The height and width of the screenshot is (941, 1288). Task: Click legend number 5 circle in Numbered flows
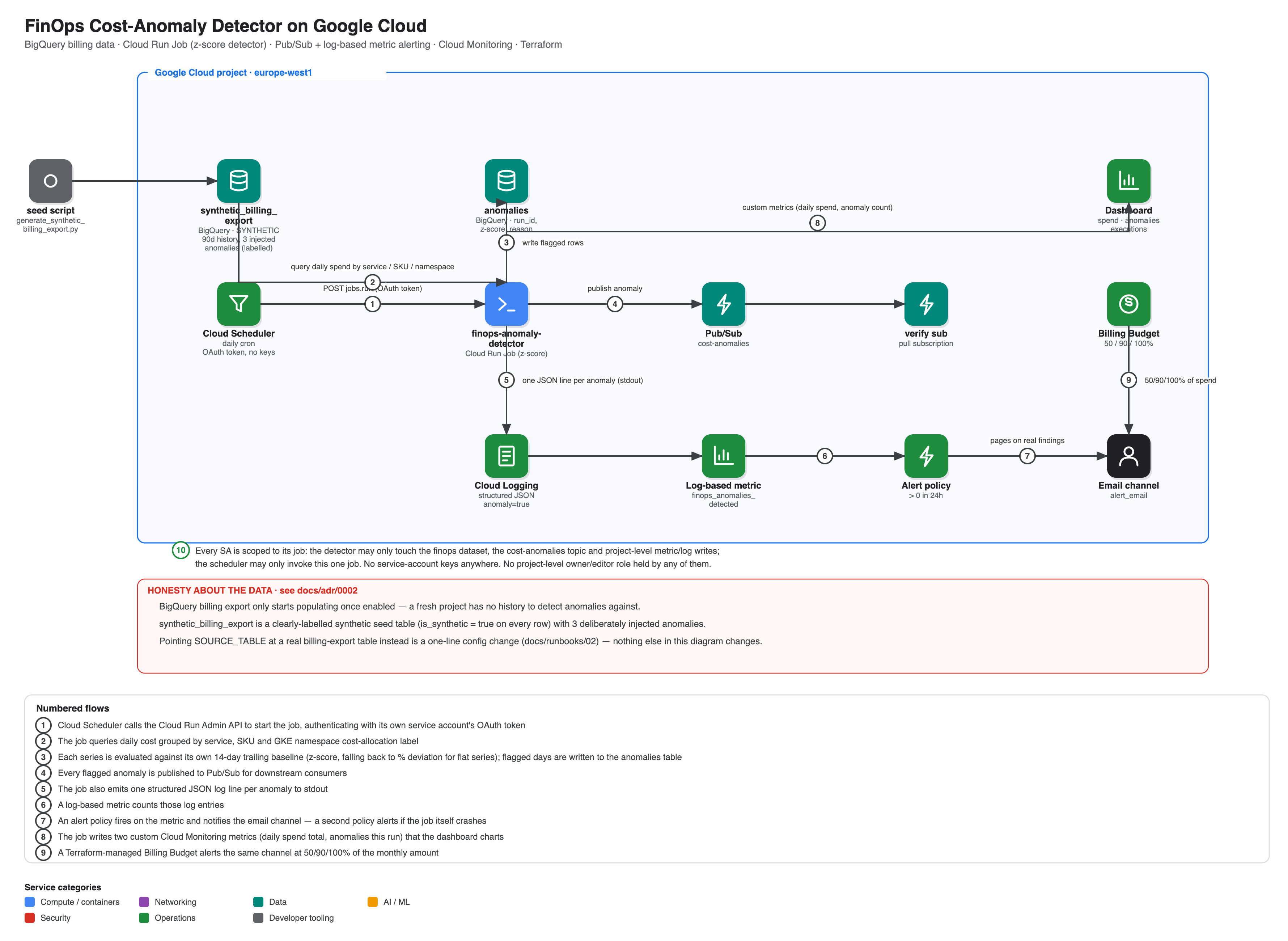[43, 789]
